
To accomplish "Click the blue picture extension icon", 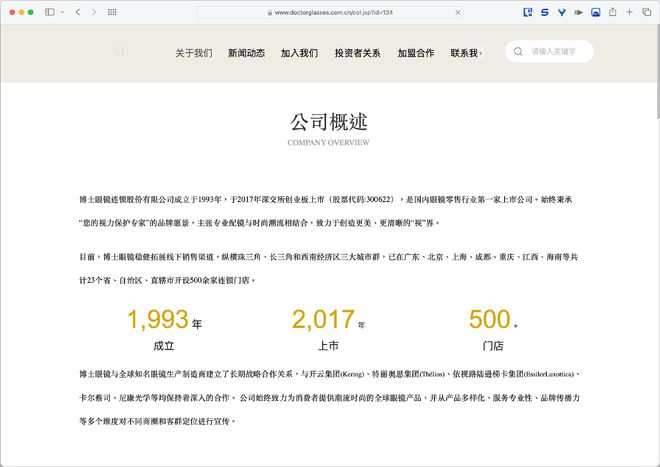I will pyautogui.click(x=596, y=12).
